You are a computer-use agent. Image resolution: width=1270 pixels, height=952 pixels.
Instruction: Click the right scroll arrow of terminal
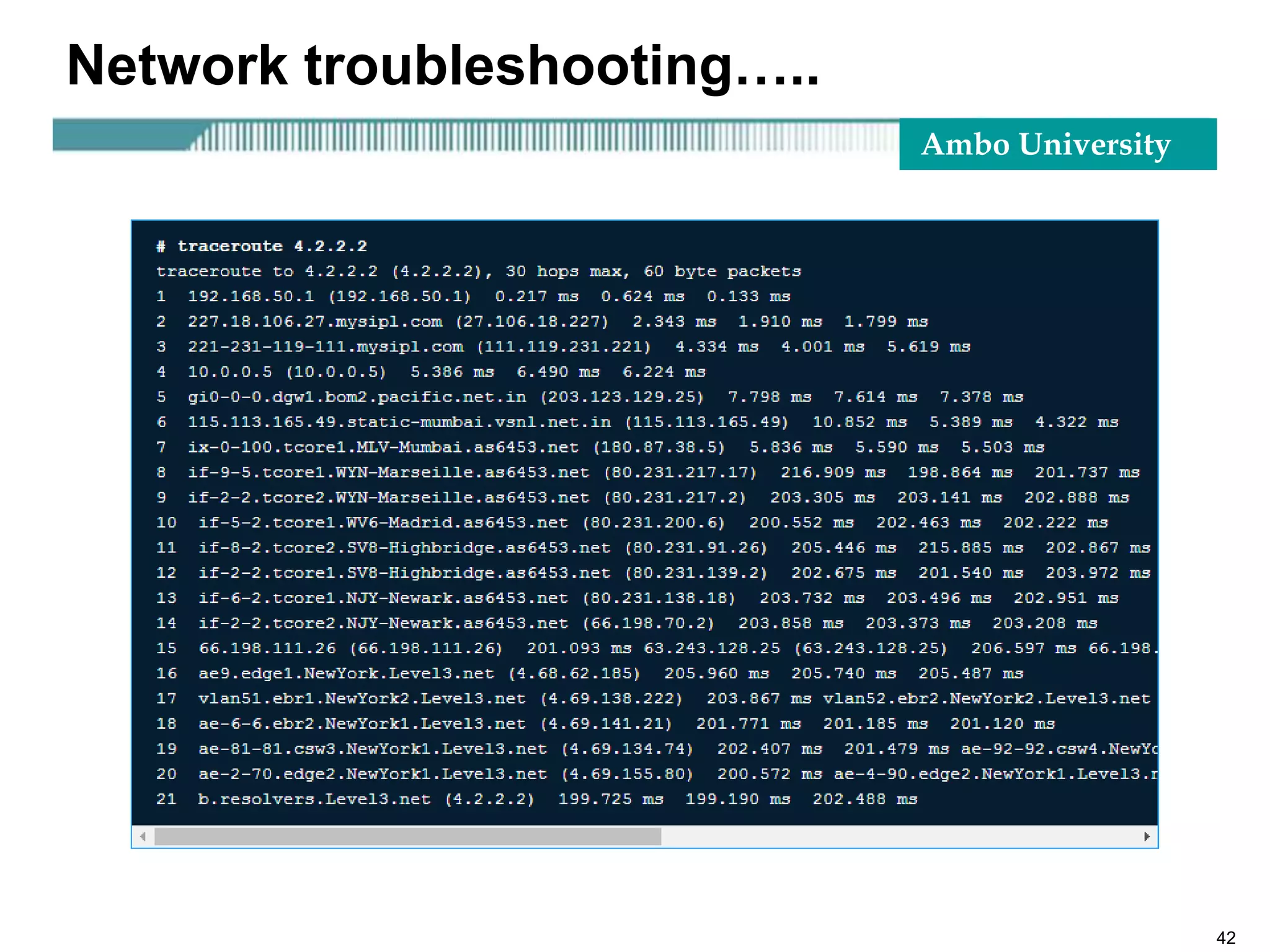pos(1147,837)
